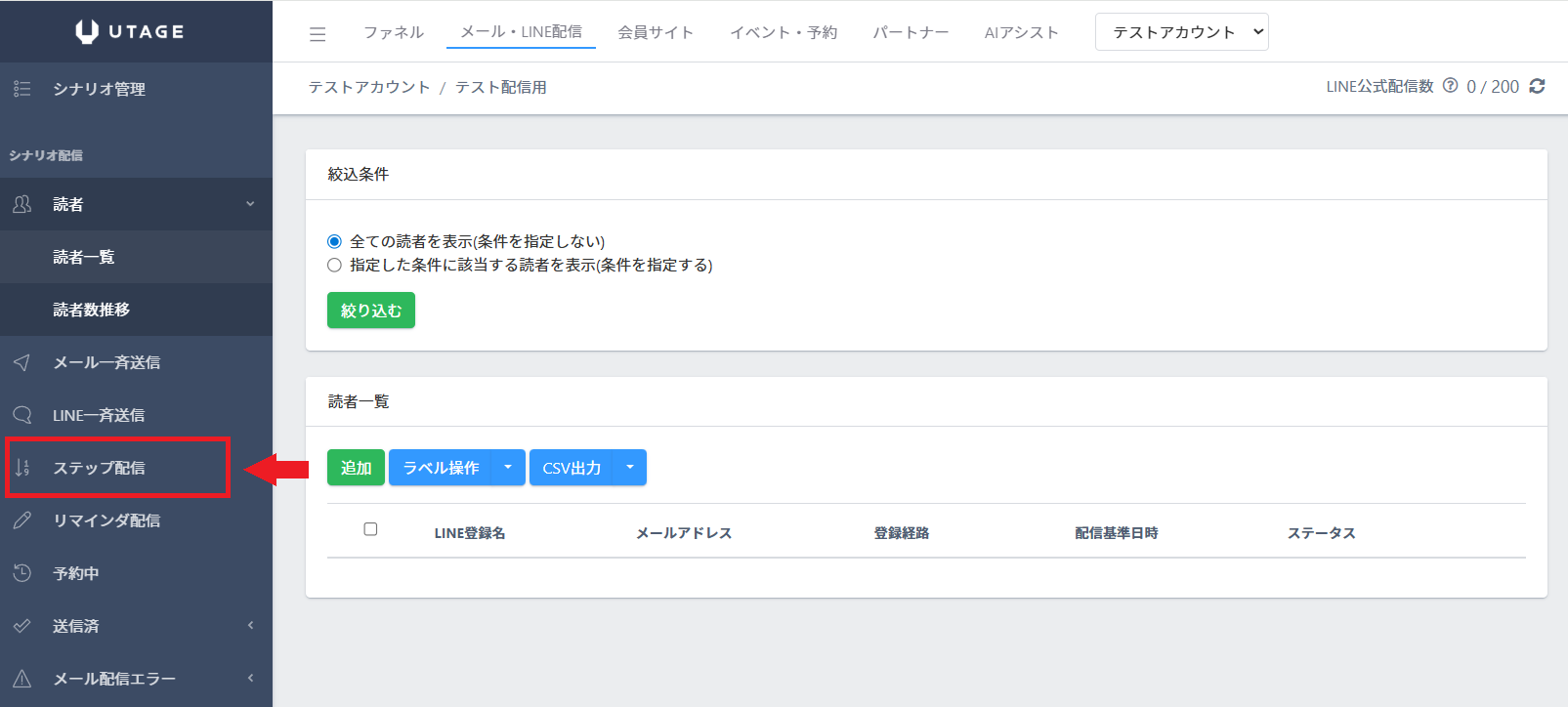
Task: Switch to the ファネル tab
Action: [x=394, y=32]
